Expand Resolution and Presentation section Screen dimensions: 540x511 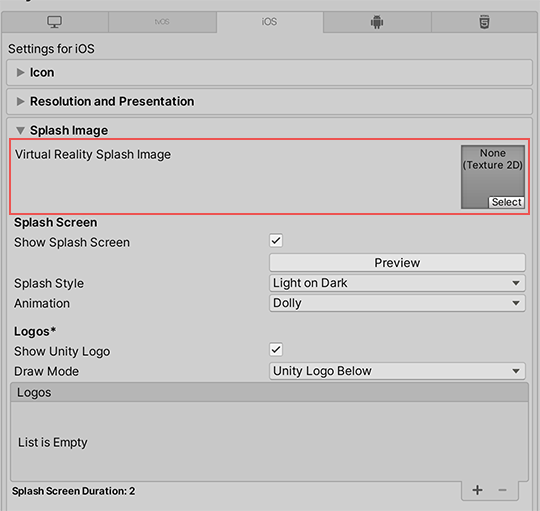click(x=269, y=102)
